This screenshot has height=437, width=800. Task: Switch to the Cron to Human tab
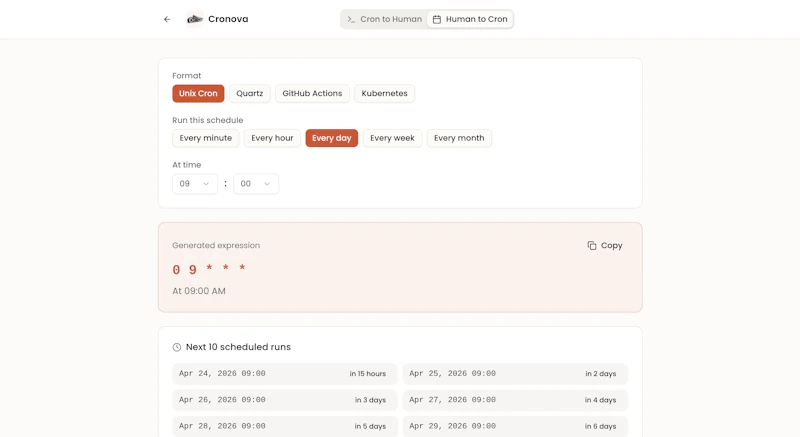click(x=384, y=19)
